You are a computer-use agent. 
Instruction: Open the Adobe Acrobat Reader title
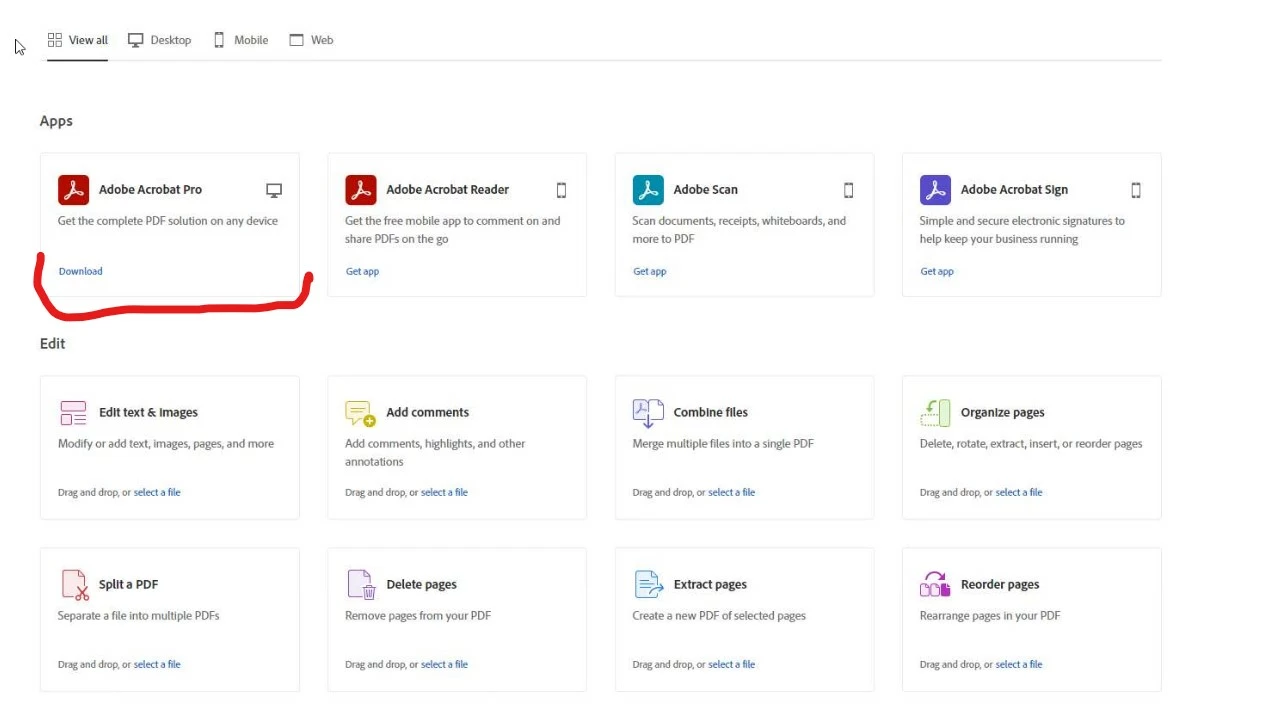pyautogui.click(x=447, y=189)
